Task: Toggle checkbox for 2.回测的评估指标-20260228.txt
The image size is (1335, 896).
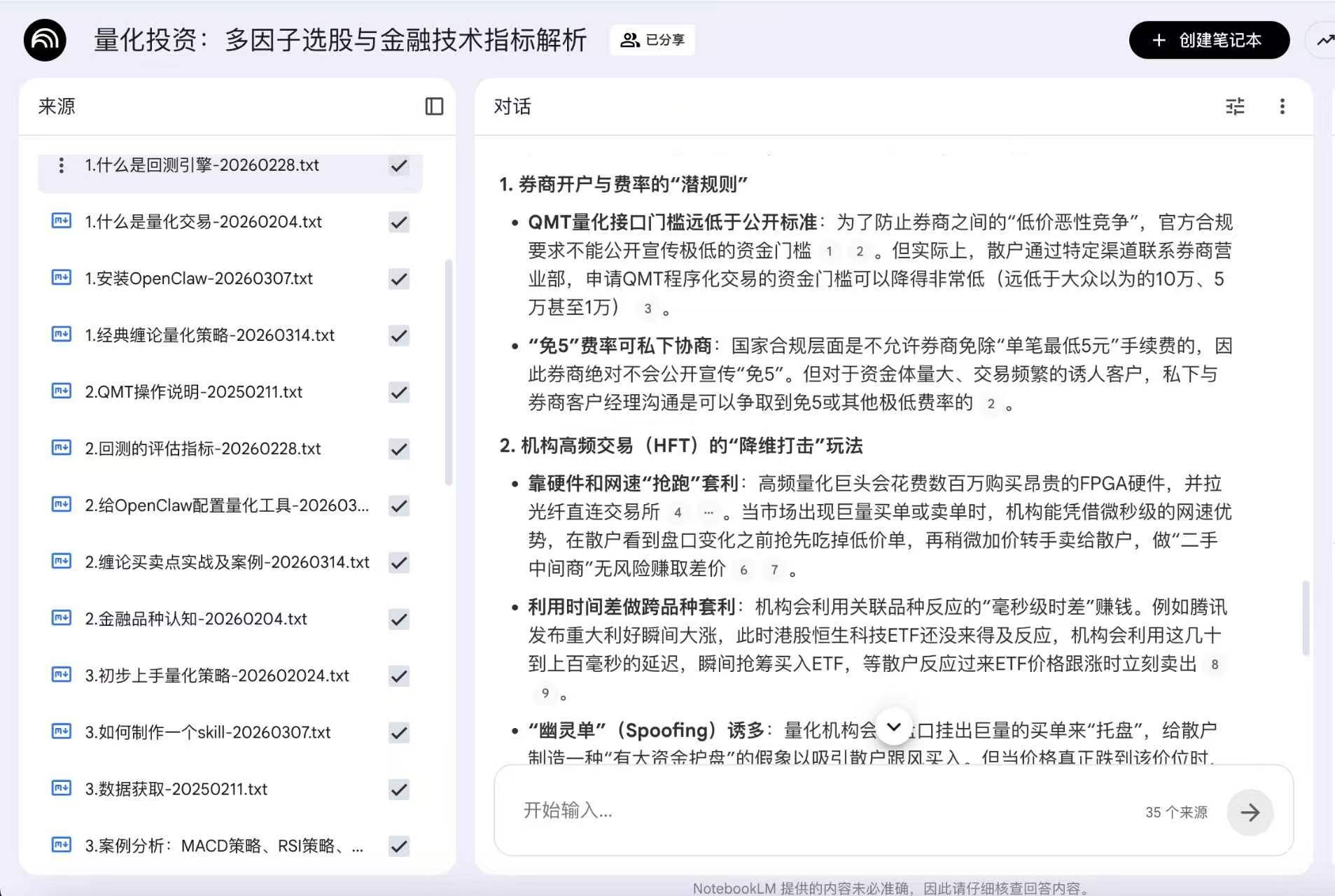Action: point(399,449)
